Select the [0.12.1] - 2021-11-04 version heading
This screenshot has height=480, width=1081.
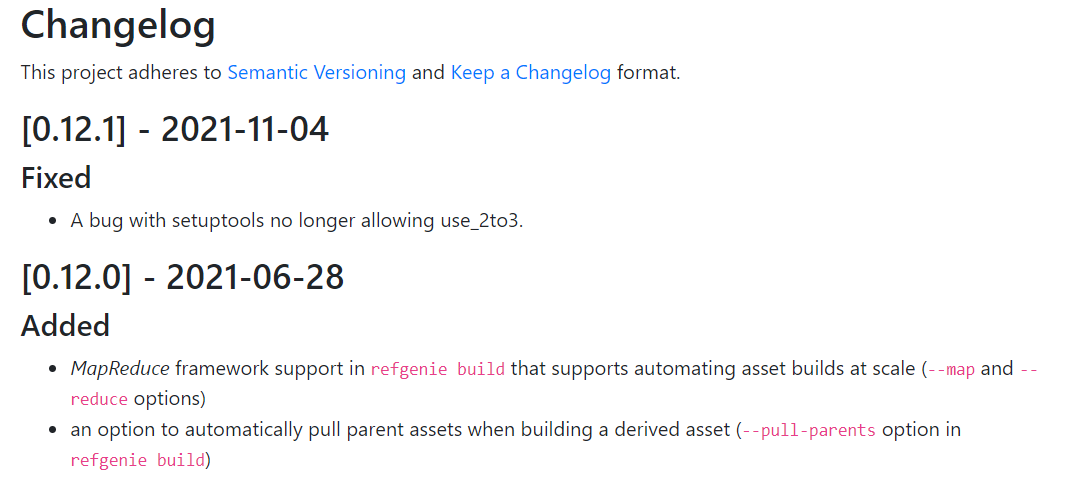[x=175, y=129]
